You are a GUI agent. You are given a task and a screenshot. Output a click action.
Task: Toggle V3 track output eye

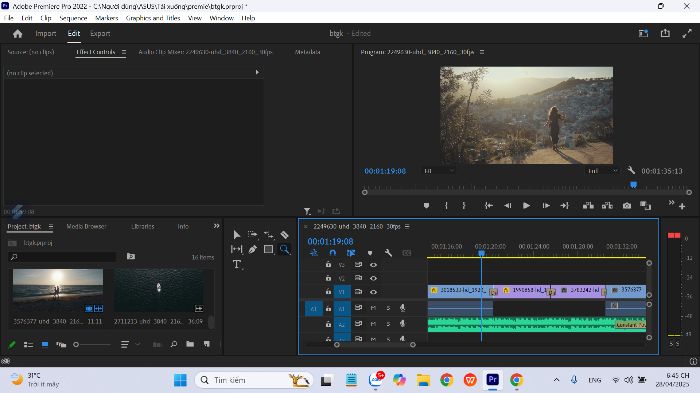(373, 265)
